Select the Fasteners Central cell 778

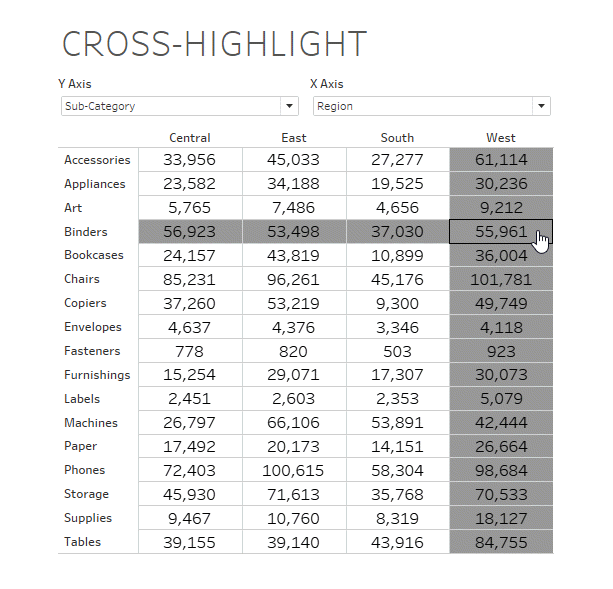190,351
